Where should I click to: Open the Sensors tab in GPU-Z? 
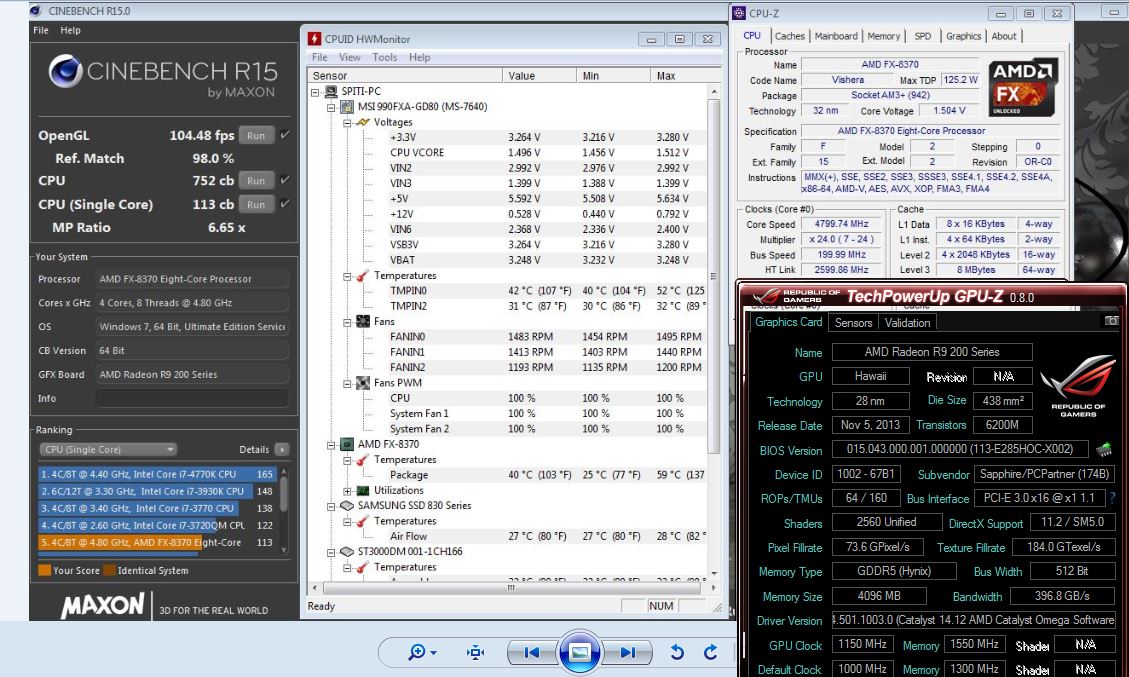point(853,323)
